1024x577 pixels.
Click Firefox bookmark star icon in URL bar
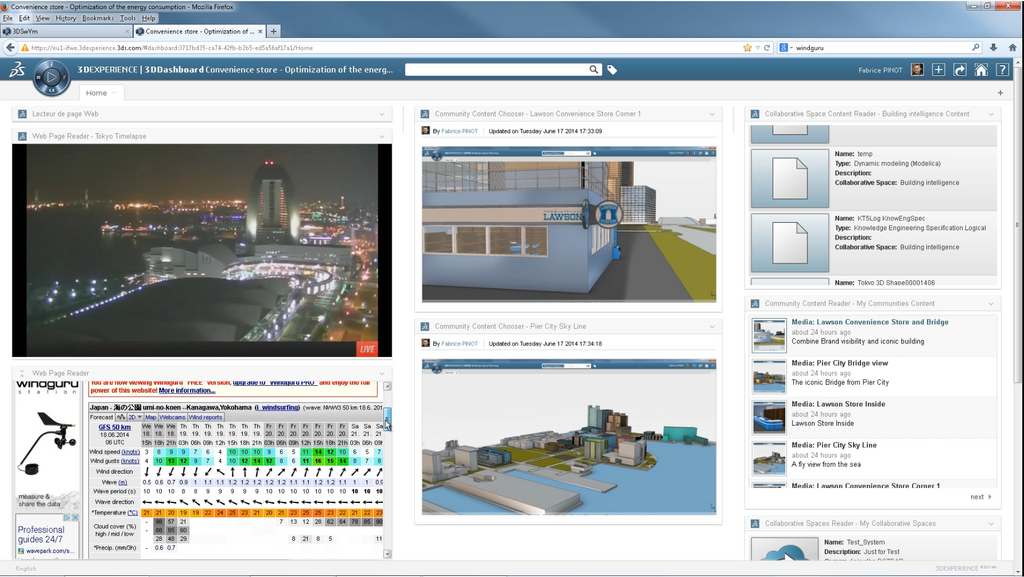click(x=747, y=47)
